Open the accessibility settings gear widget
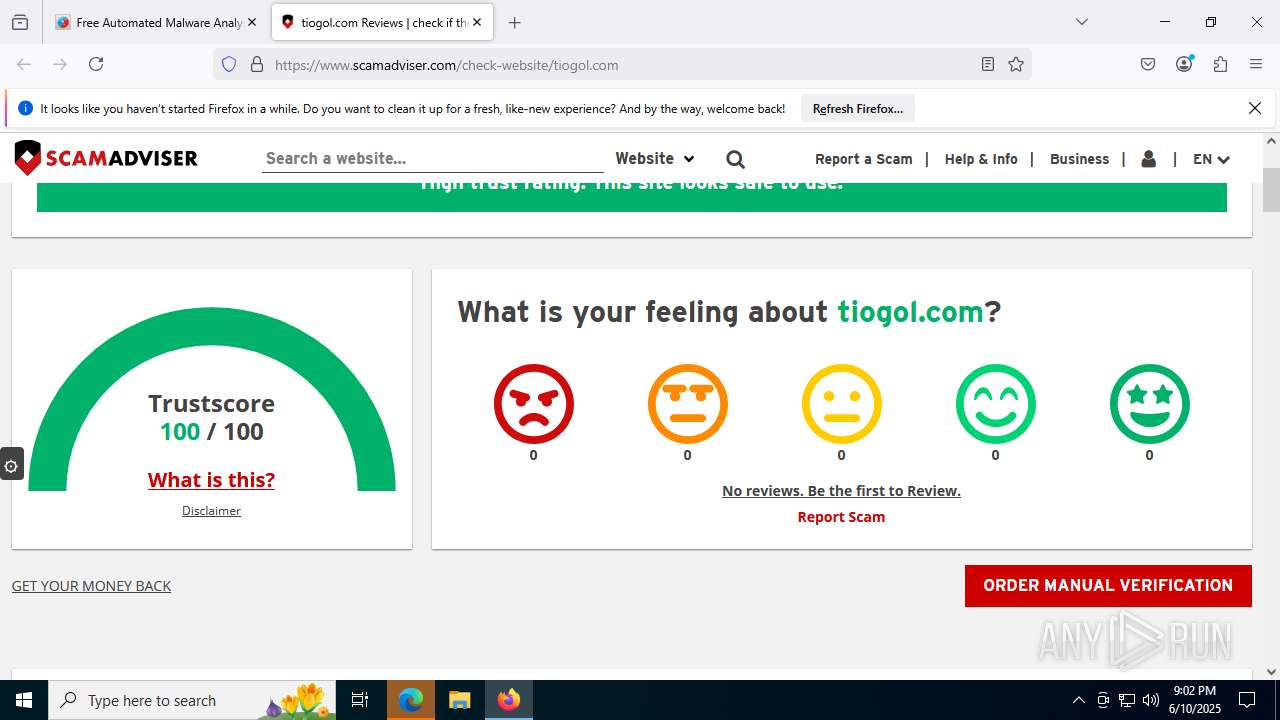1280x720 pixels. 11,465
